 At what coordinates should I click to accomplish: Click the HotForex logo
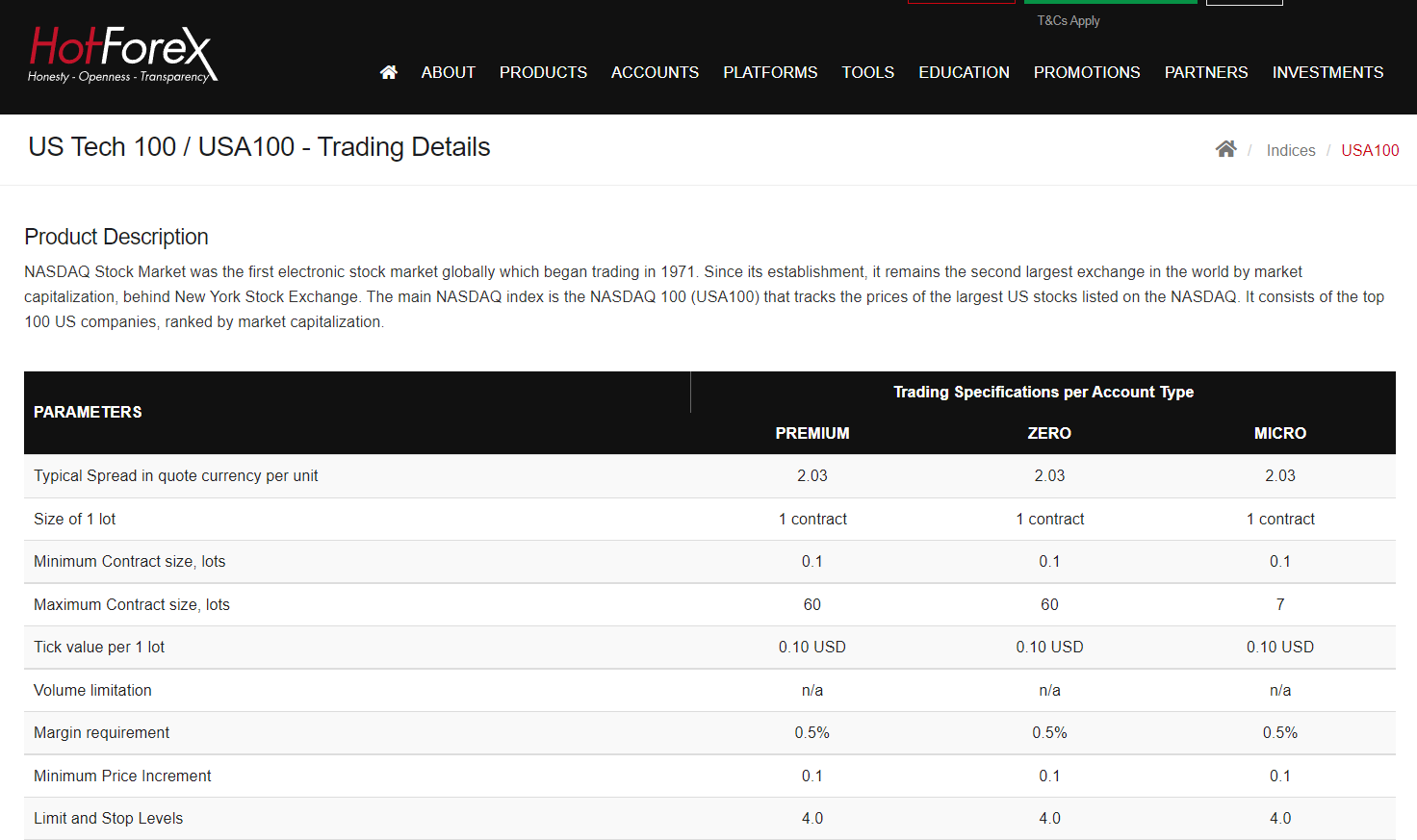(x=122, y=54)
